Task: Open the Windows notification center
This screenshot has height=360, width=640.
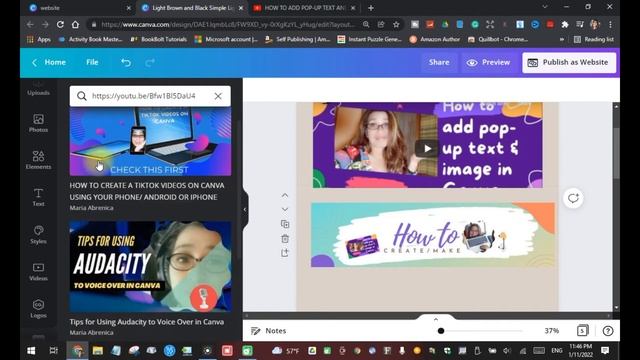Action: pos(605,351)
